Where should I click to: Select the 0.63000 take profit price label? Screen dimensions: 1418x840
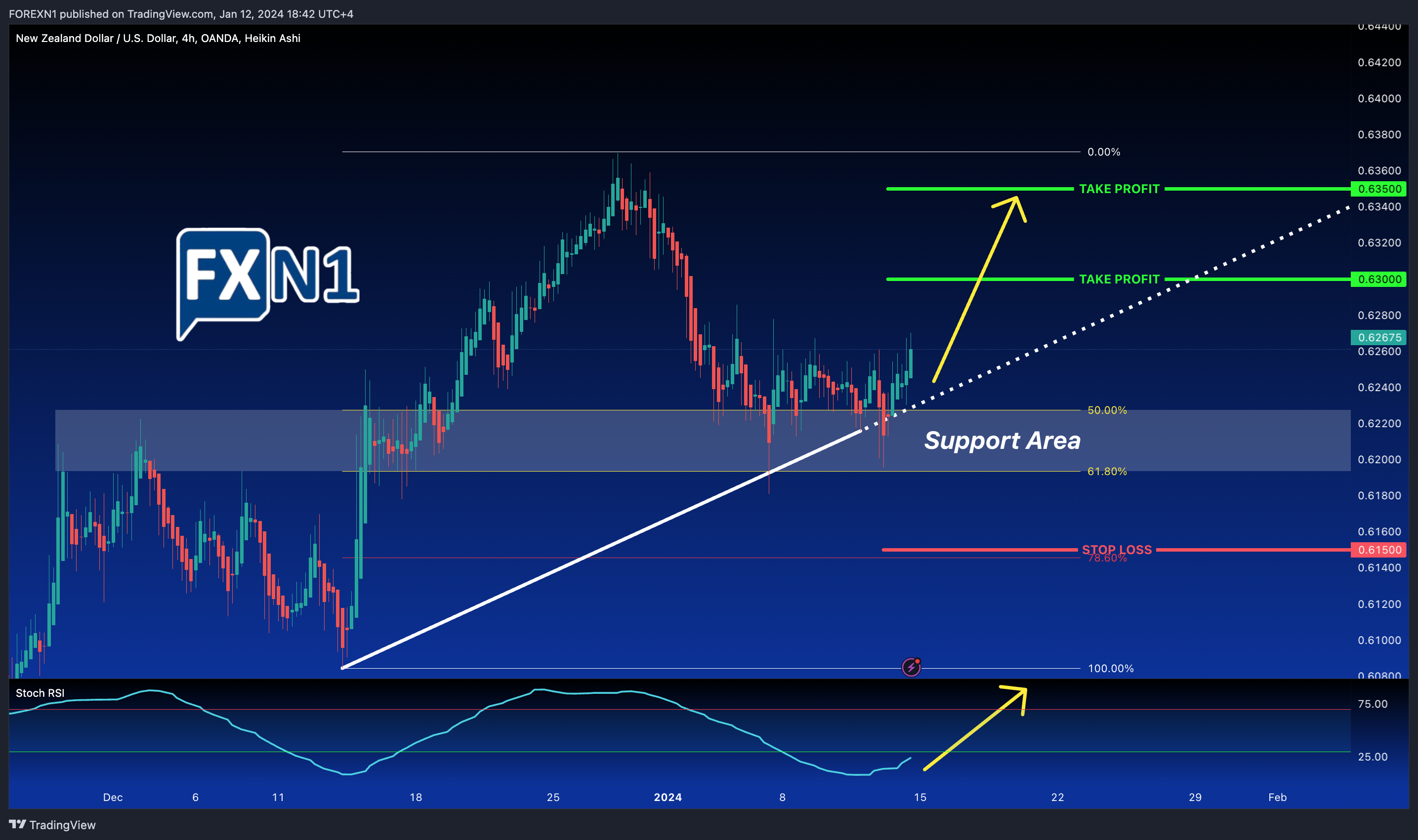[x=1378, y=279]
